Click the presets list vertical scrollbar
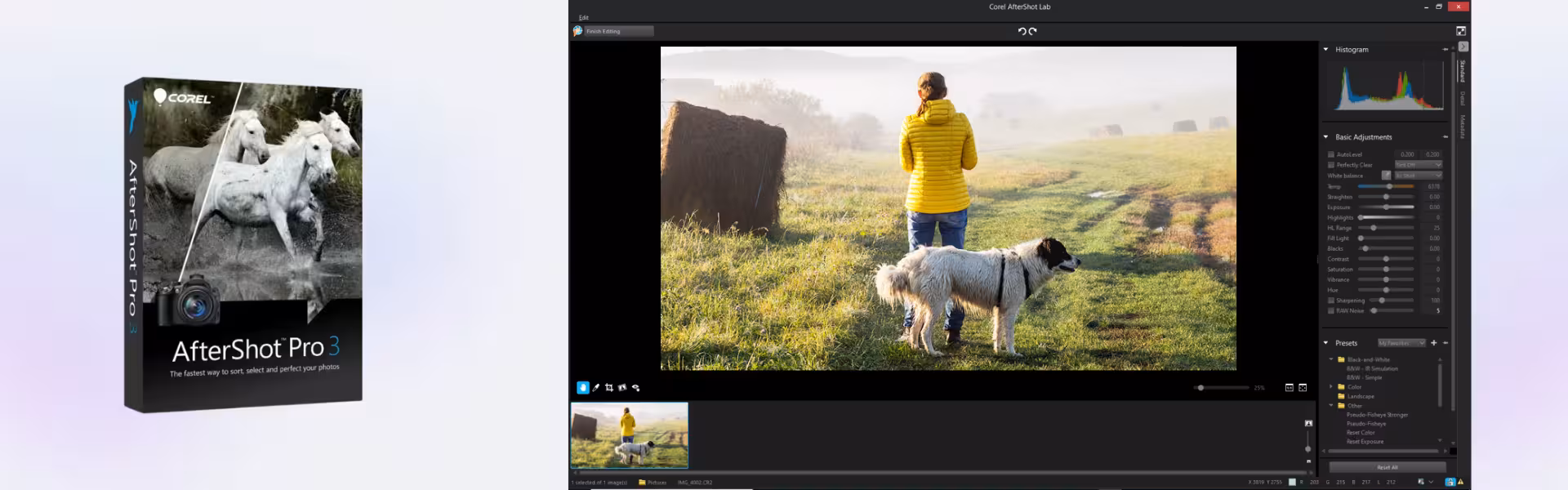This screenshot has height=490, width=1568. coord(1440,385)
